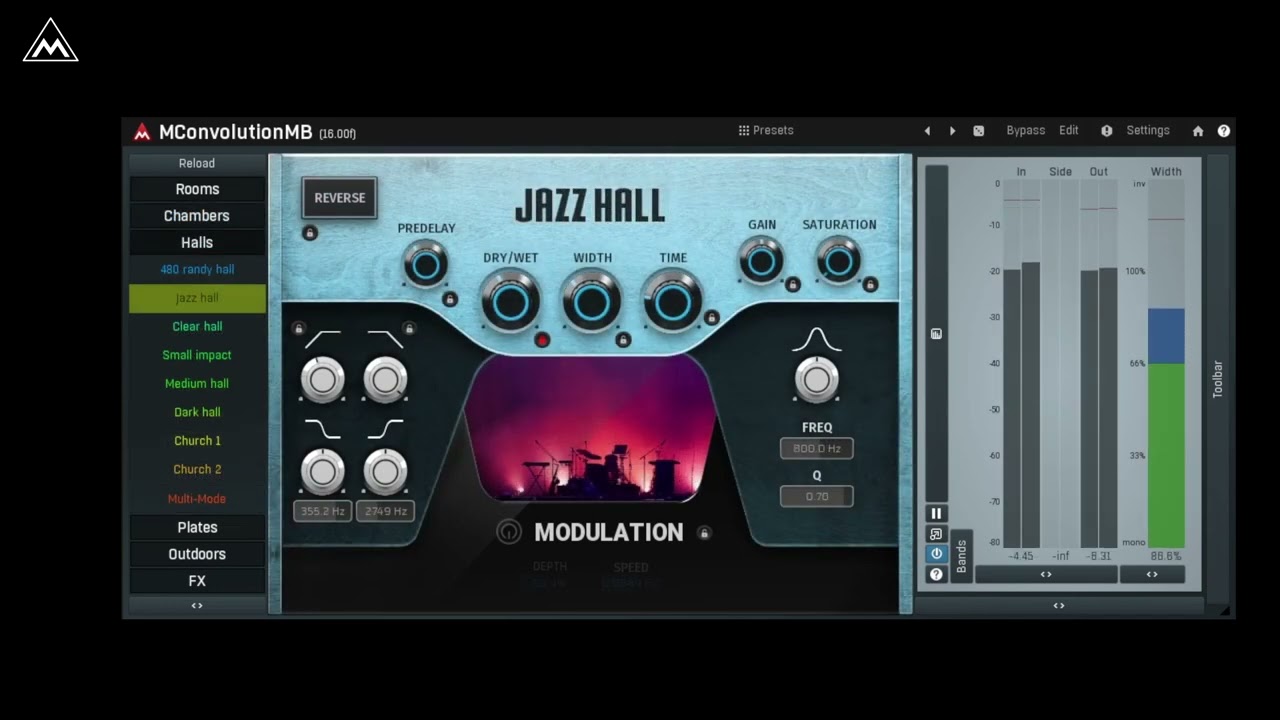The image size is (1280, 720).
Task: Select the Multi-Mode preset
Action: pos(197,499)
